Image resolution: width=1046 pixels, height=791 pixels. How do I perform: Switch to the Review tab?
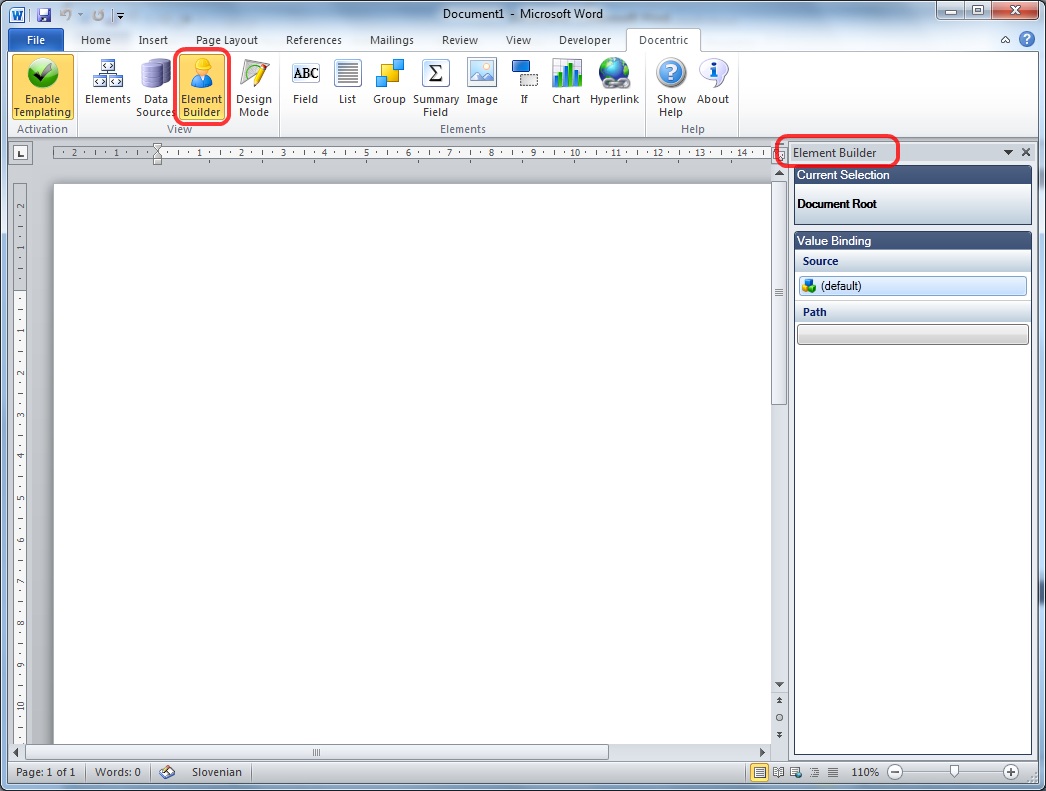tap(460, 40)
